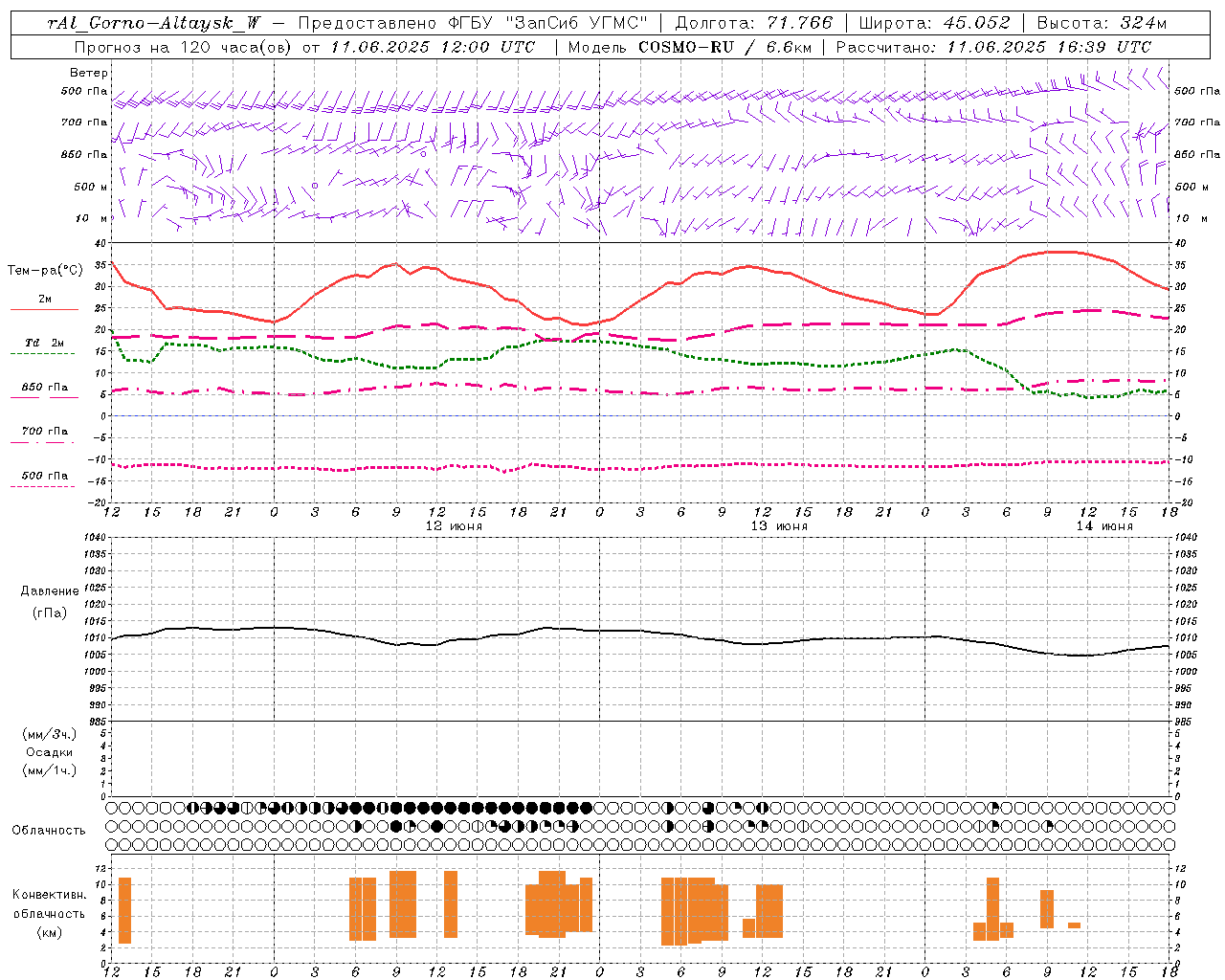Click the first orange convective bar on 11 June
1225x980 pixels.
tap(124, 910)
